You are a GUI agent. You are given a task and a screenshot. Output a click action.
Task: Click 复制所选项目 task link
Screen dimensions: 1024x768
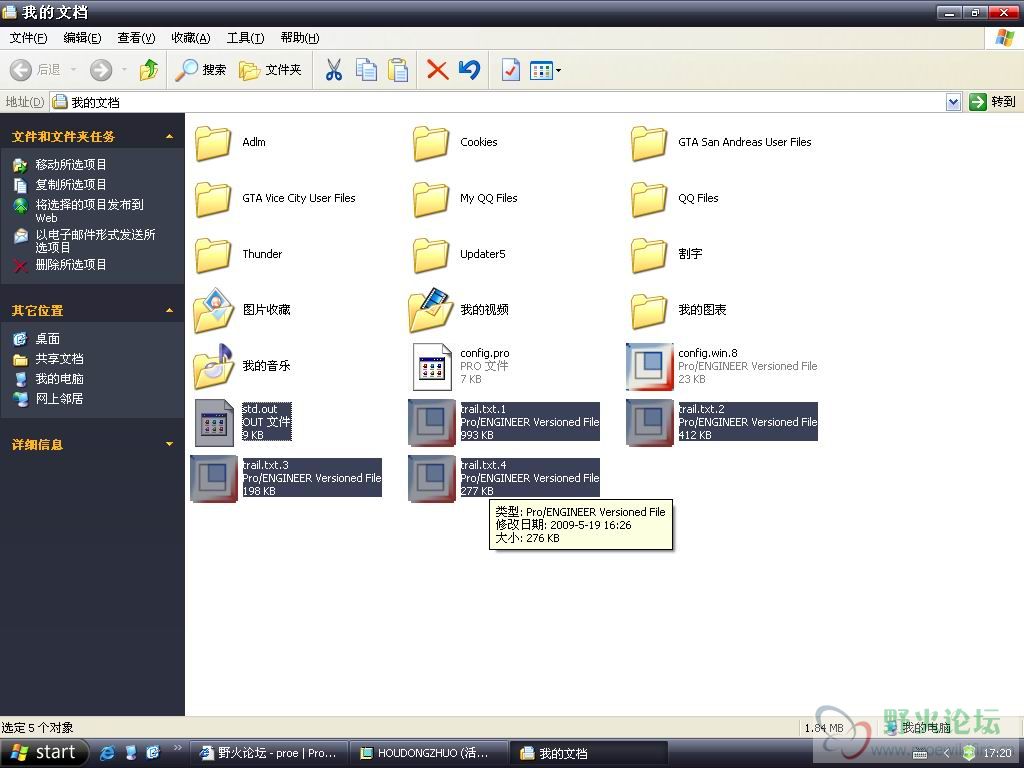[71, 185]
